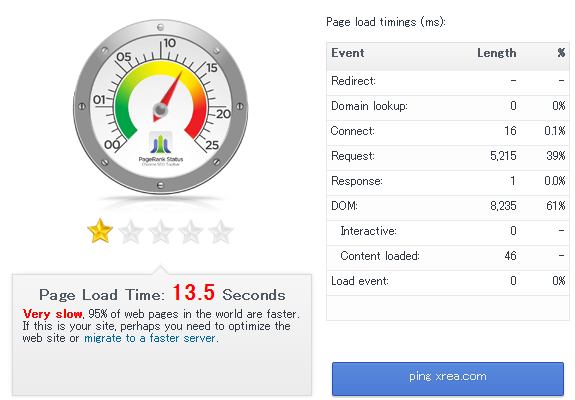This screenshot has width=575, height=400.
Task: Click the % column header
Action: 561,53
